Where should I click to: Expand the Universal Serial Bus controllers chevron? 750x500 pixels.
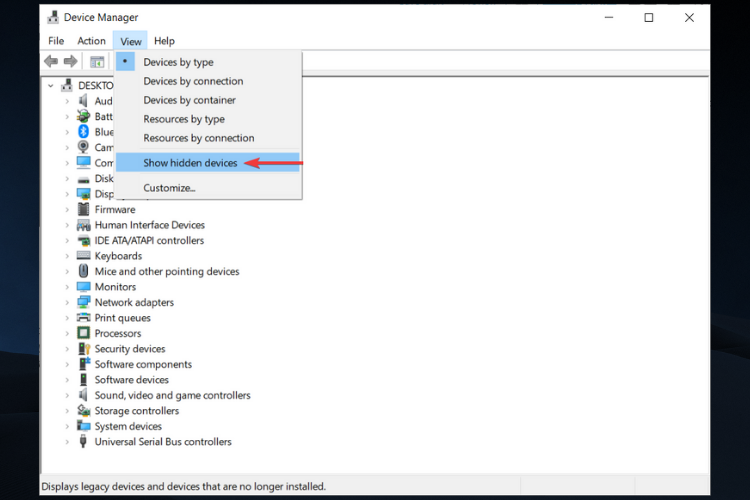67,442
